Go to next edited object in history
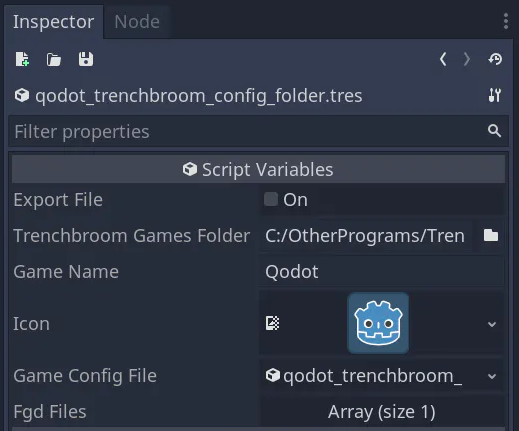The width and height of the screenshot is (519, 431). [467, 59]
